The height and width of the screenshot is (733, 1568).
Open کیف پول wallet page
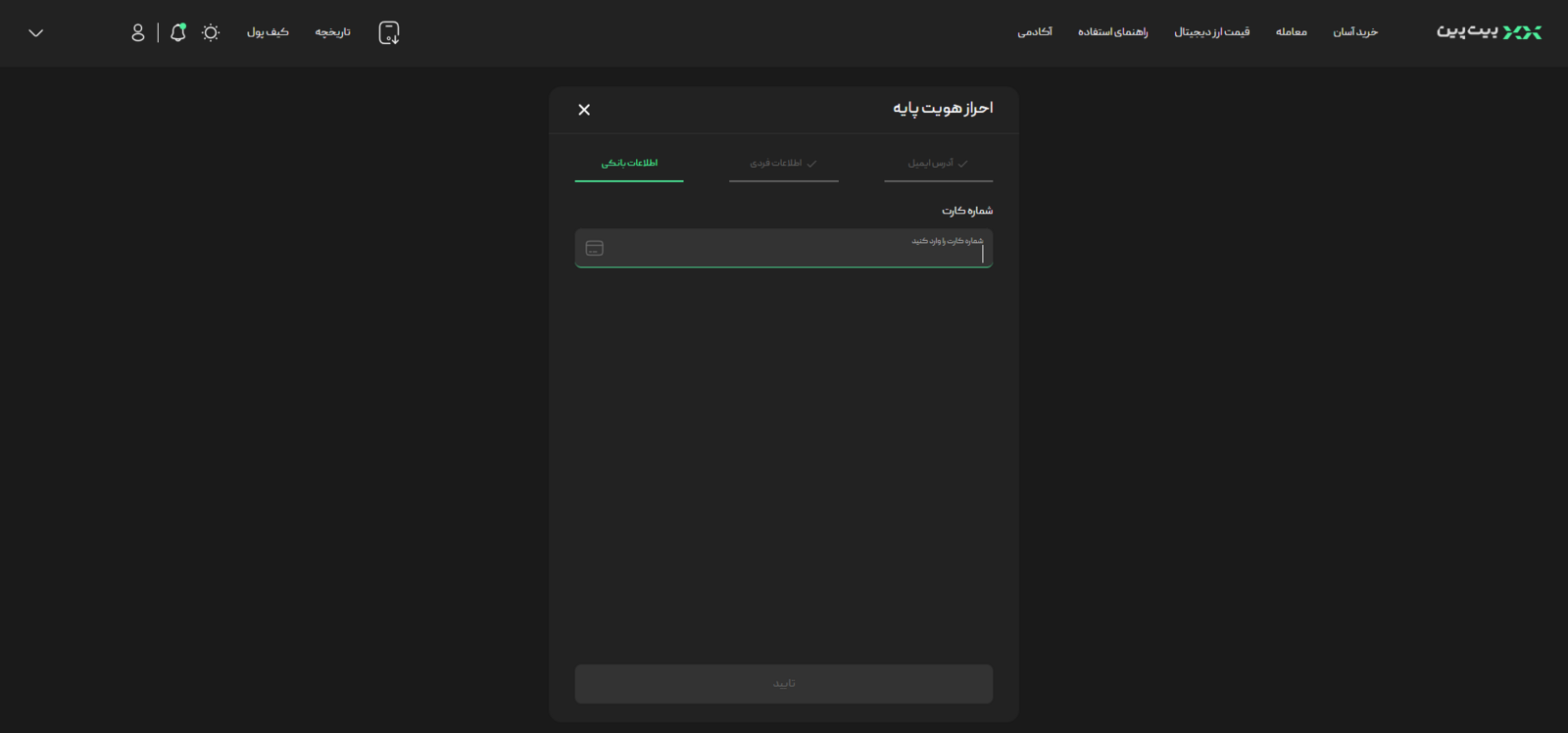(x=268, y=32)
